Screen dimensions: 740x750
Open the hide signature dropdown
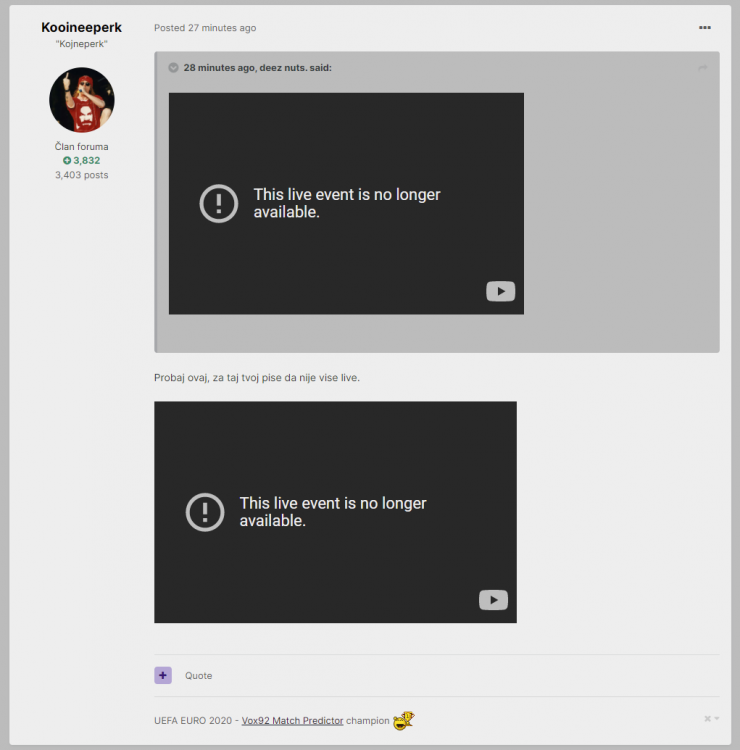[x=711, y=719]
